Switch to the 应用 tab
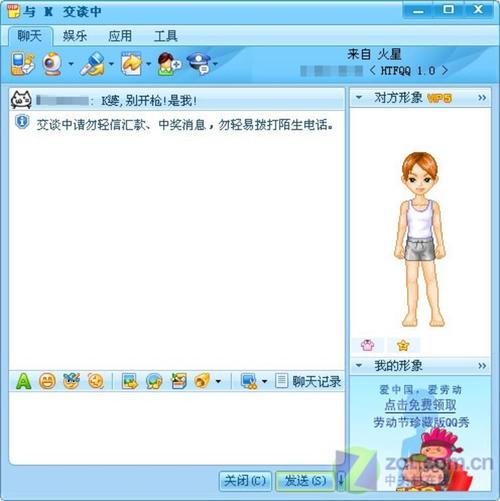The image size is (500, 501). [x=120, y=36]
